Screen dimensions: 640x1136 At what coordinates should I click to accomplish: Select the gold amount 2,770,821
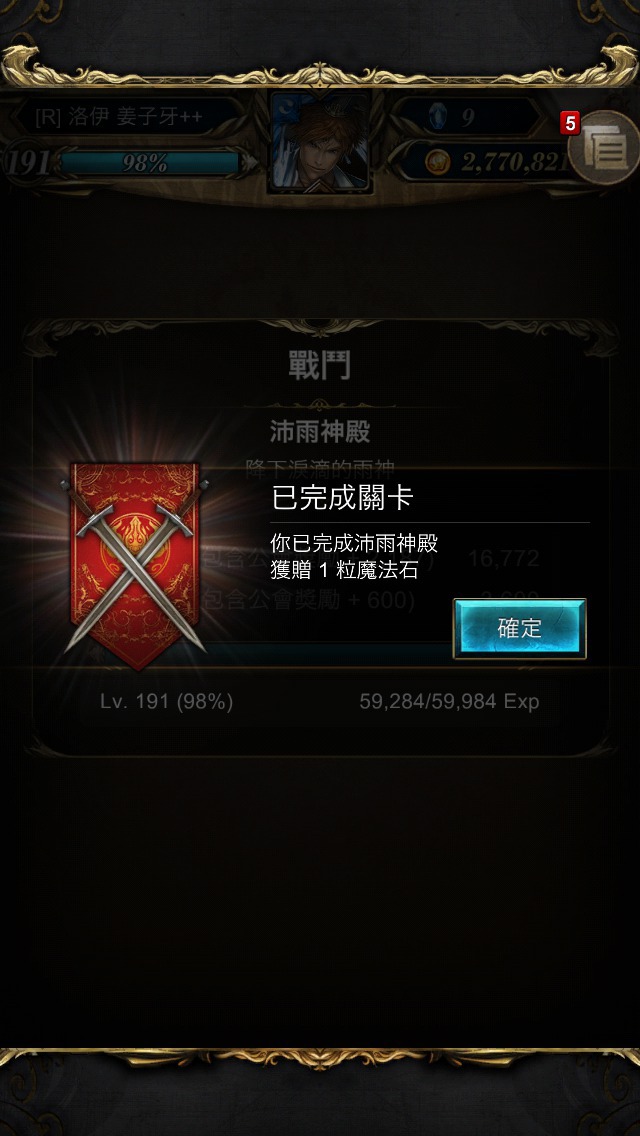[514, 163]
